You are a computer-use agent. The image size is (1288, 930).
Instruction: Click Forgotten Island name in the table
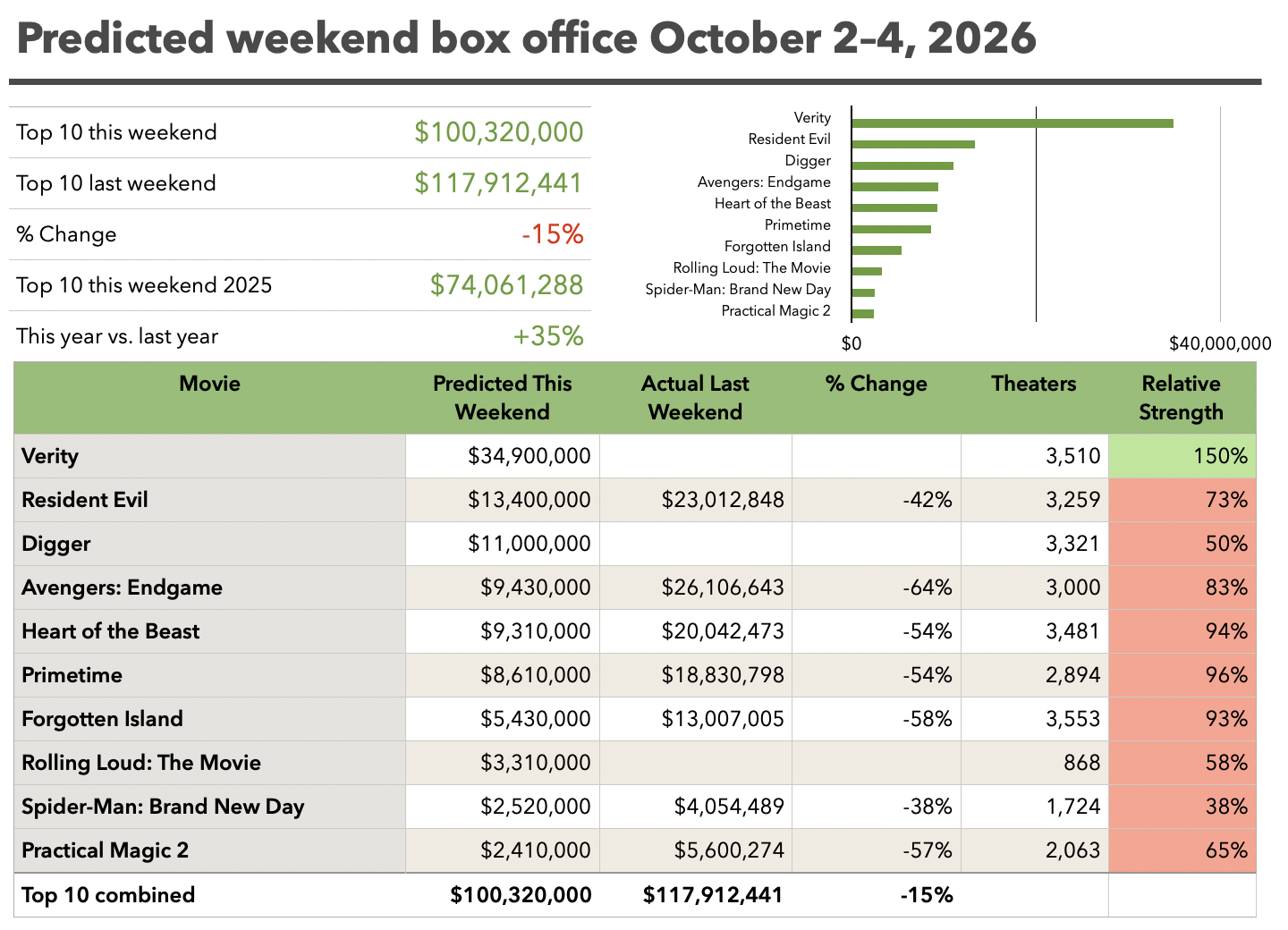tap(102, 719)
